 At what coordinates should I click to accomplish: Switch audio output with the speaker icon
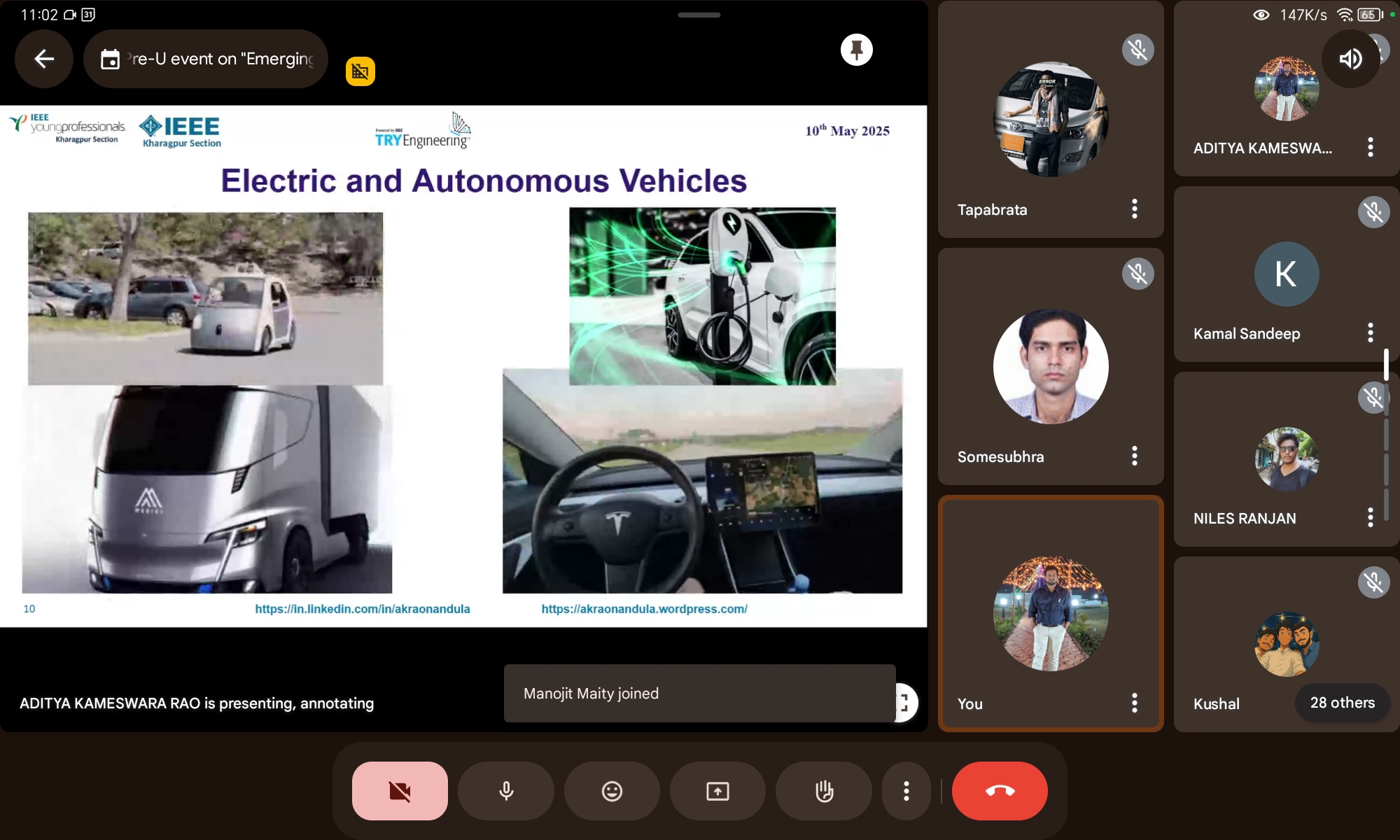(1350, 59)
